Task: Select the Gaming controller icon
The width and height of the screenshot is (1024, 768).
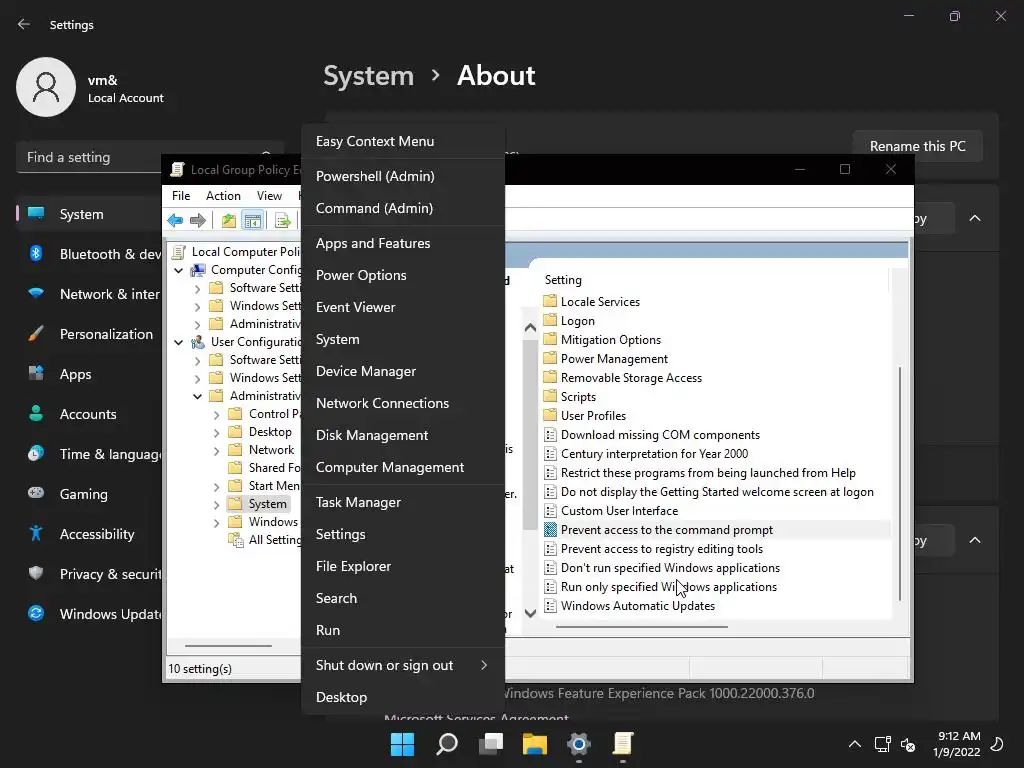Action: pos(37,493)
